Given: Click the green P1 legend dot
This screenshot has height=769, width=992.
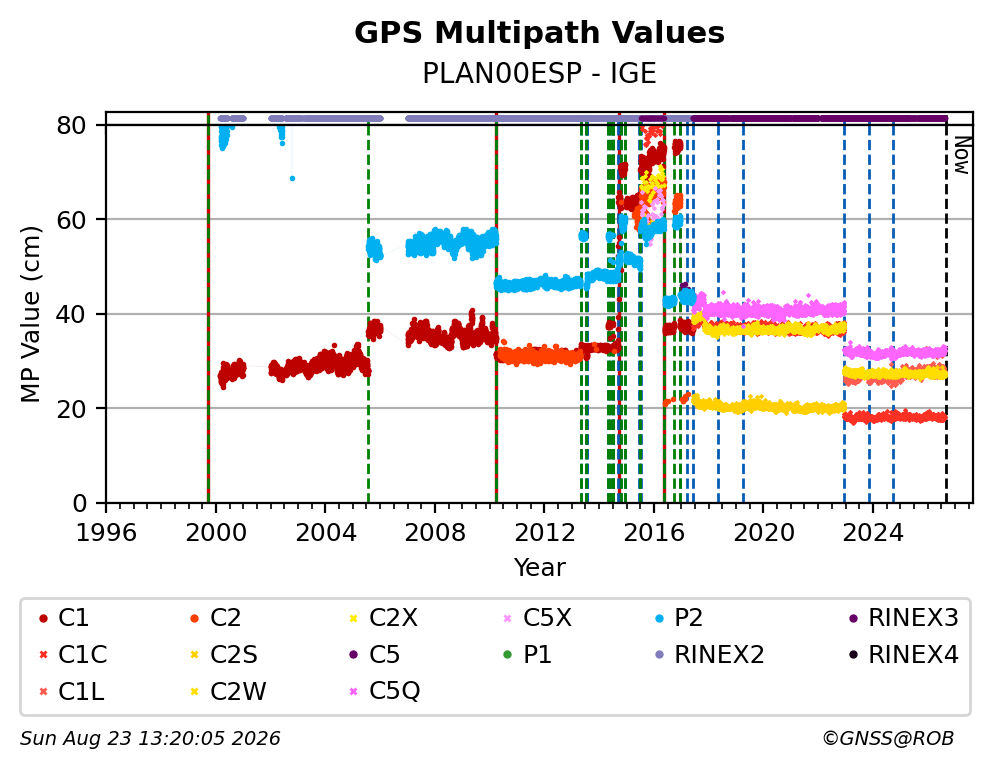Looking at the screenshot, I should tap(507, 655).
